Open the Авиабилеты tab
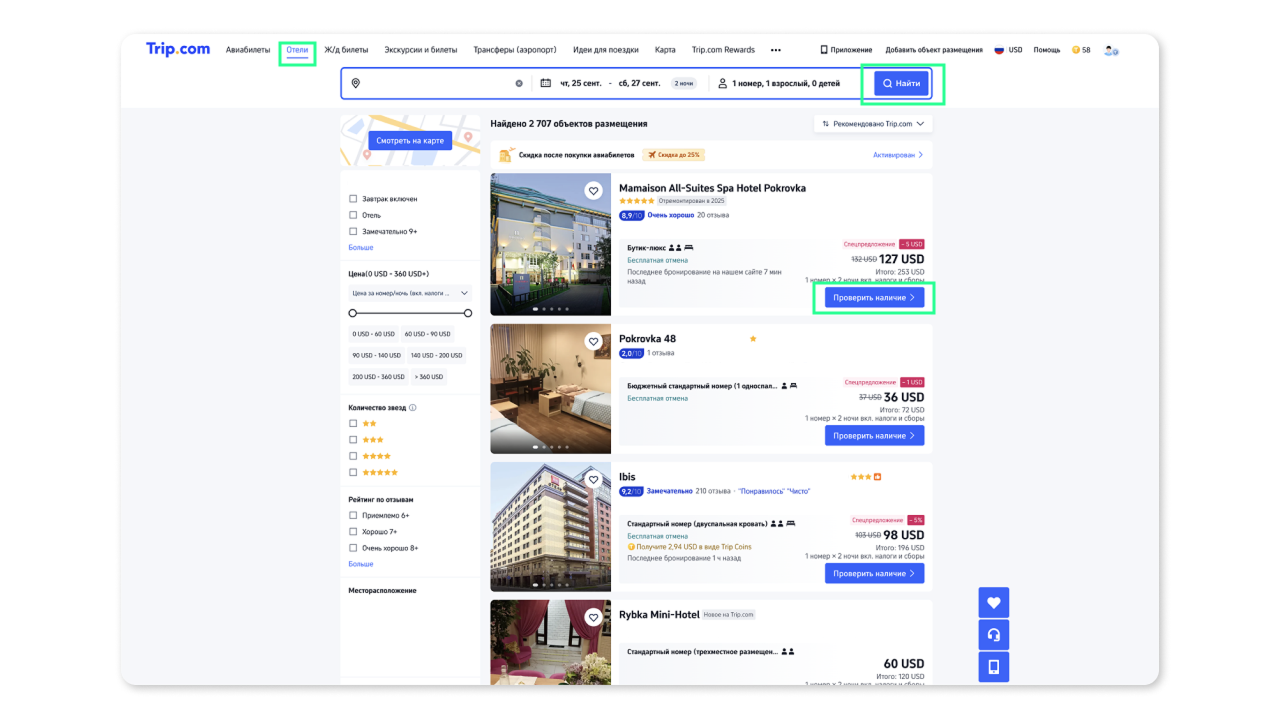This screenshot has width=1280, height=720. [x=248, y=50]
